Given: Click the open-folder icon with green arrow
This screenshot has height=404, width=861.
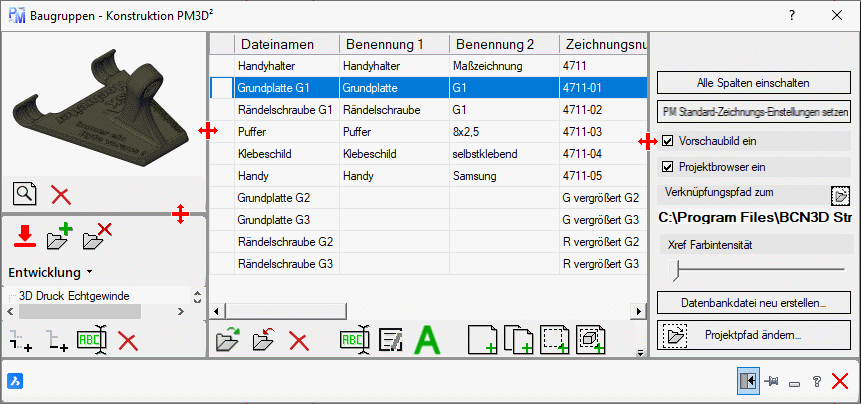Looking at the screenshot, I should coord(229,339).
